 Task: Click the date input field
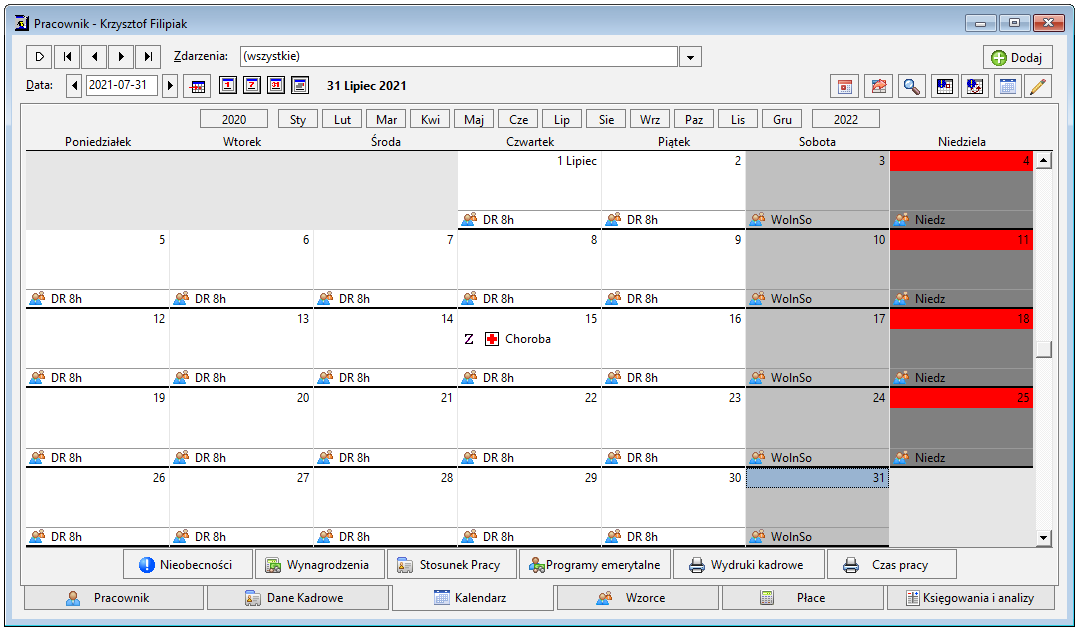(x=121, y=86)
